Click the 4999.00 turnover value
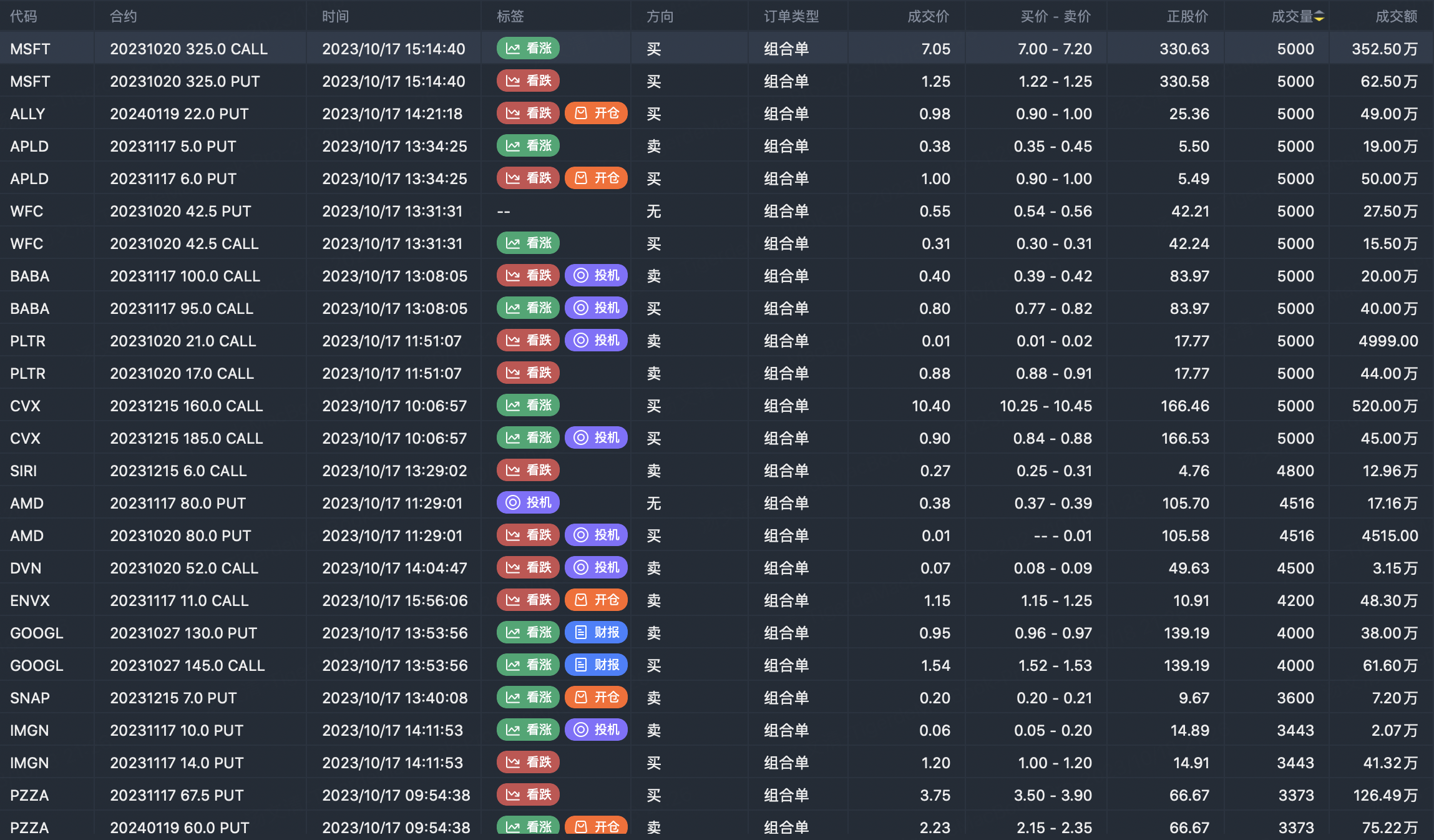The height and width of the screenshot is (840, 1434). coord(1388,341)
